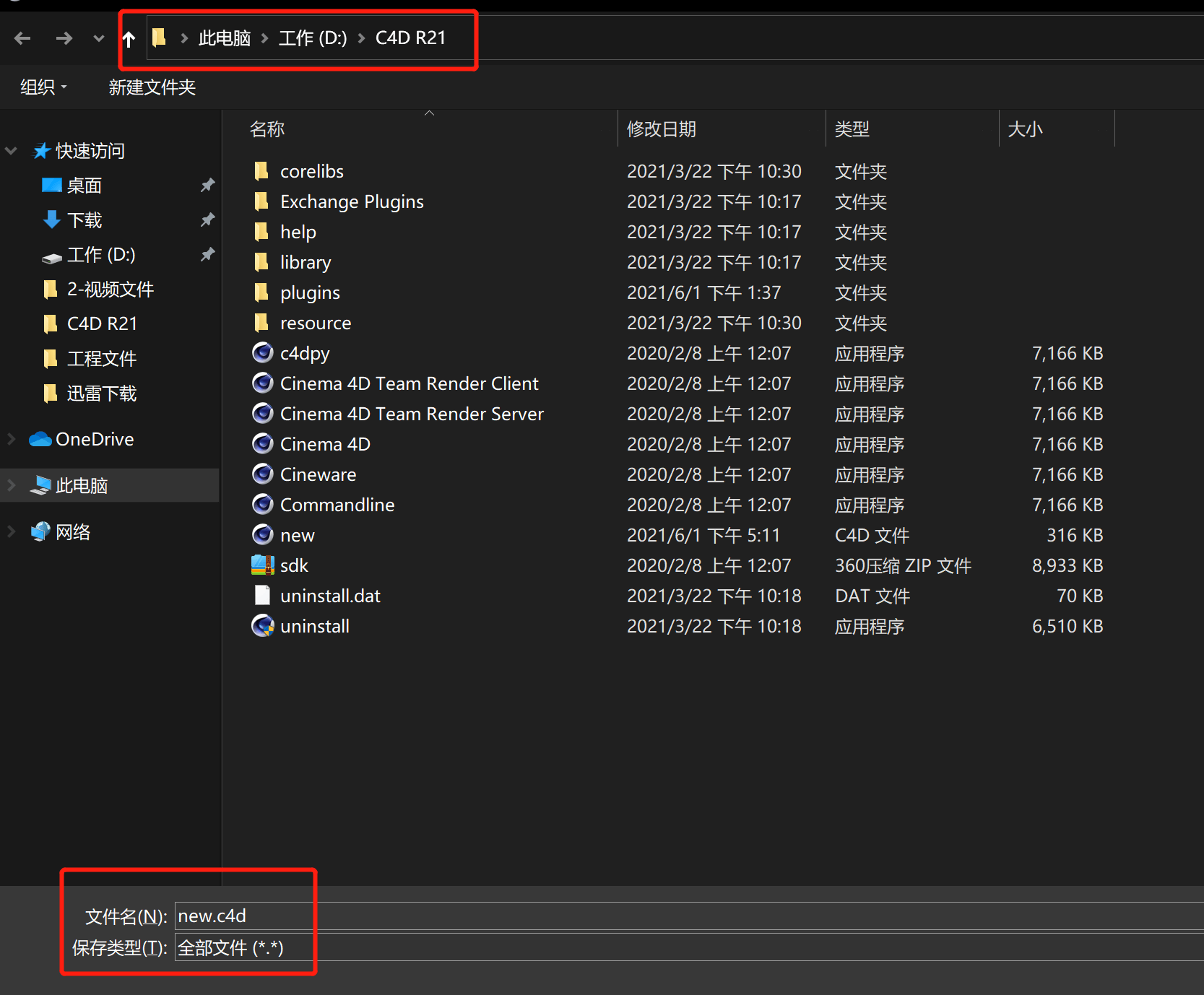The width and height of the screenshot is (1204, 995).
Task: Select the Commandline application icon
Action: coord(263,504)
